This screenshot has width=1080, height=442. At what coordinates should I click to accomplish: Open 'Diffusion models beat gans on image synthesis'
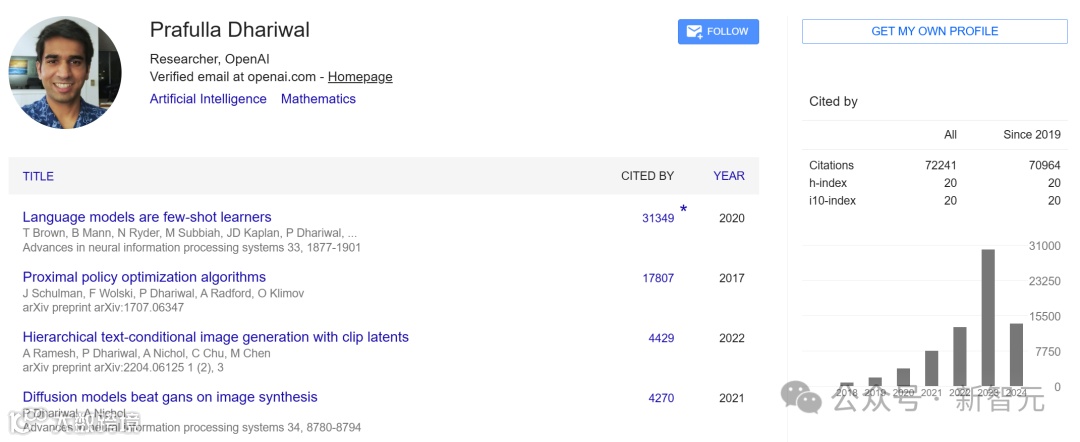(170, 397)
